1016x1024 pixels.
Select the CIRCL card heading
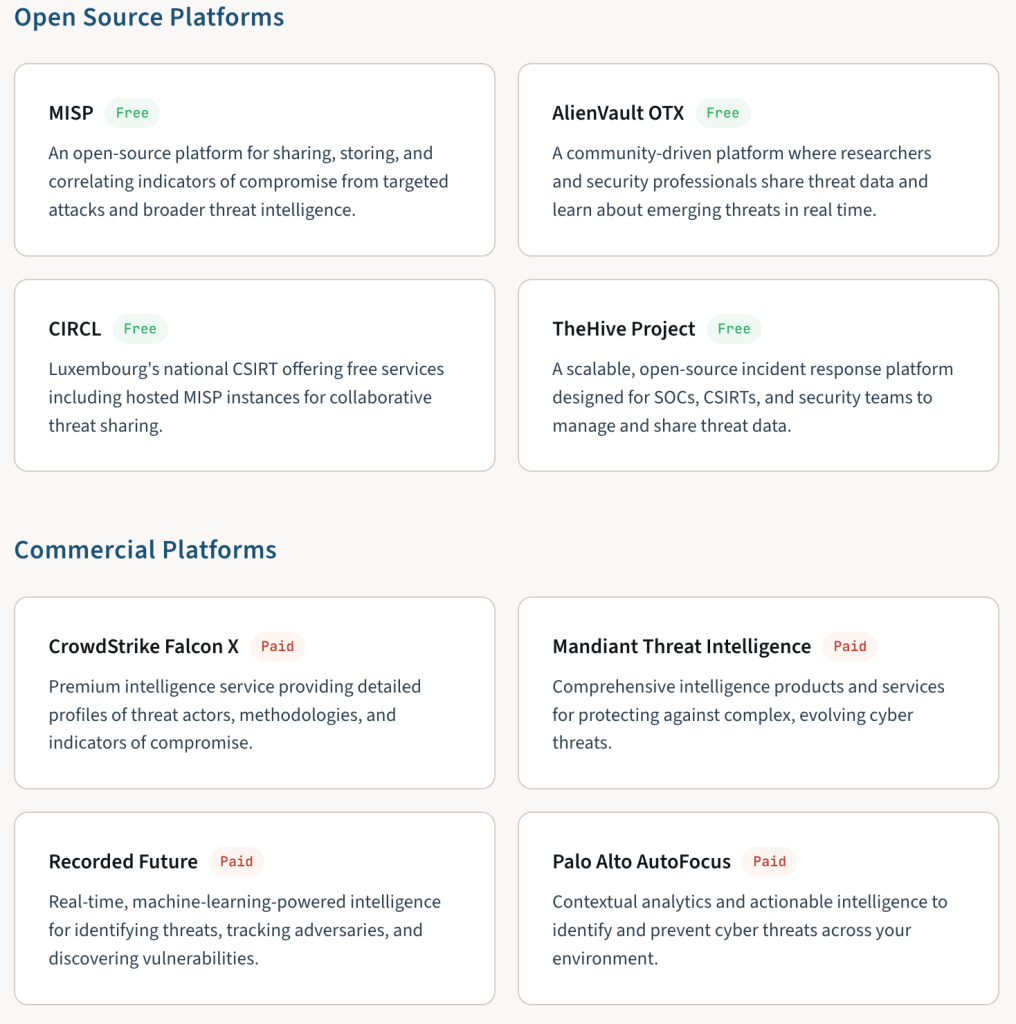coord(75,329)
